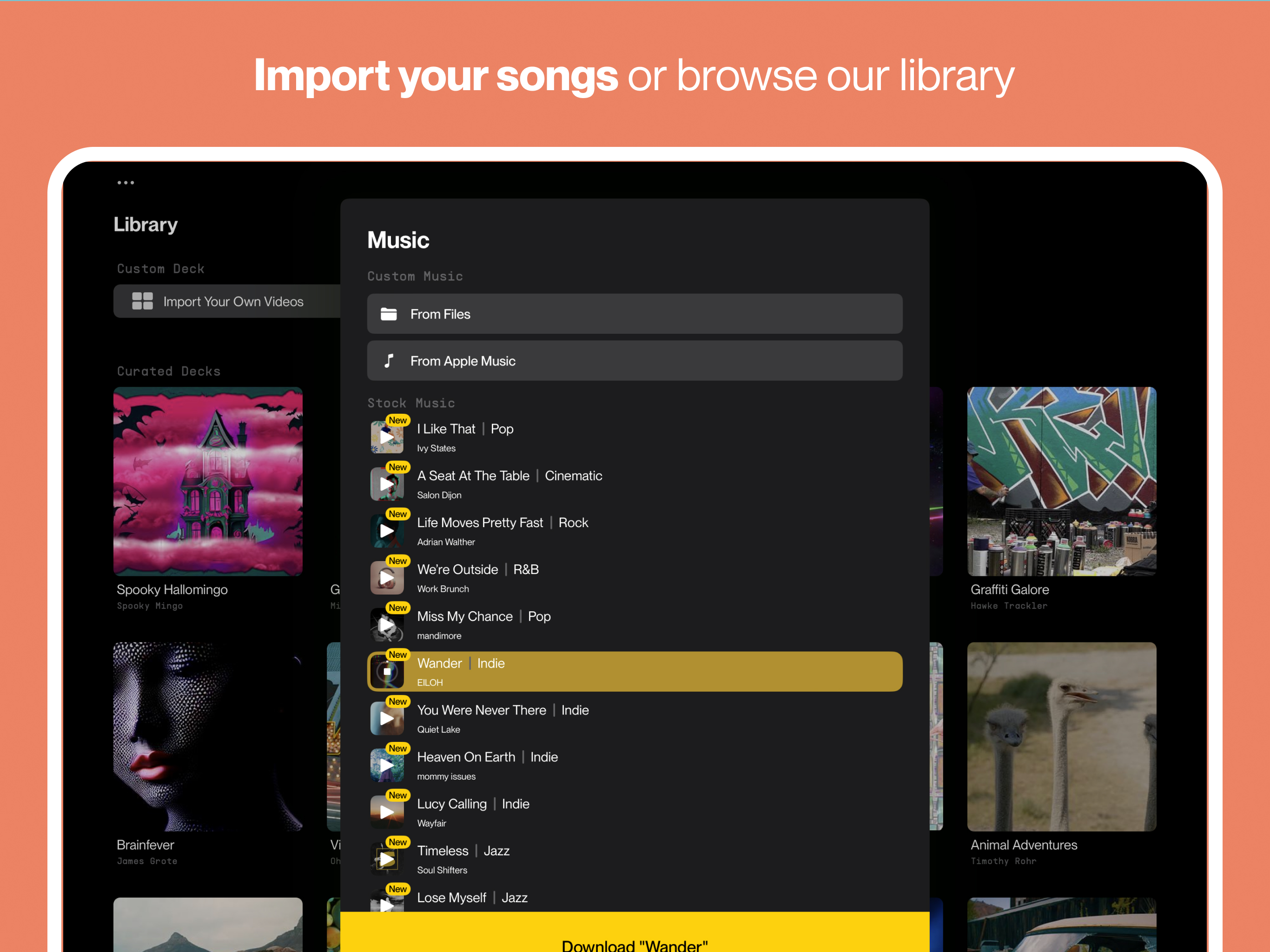The width and height of the screenshot is (1270, 952).
Task: Open the three-dot menu above Library
Action: coord(126,183)
